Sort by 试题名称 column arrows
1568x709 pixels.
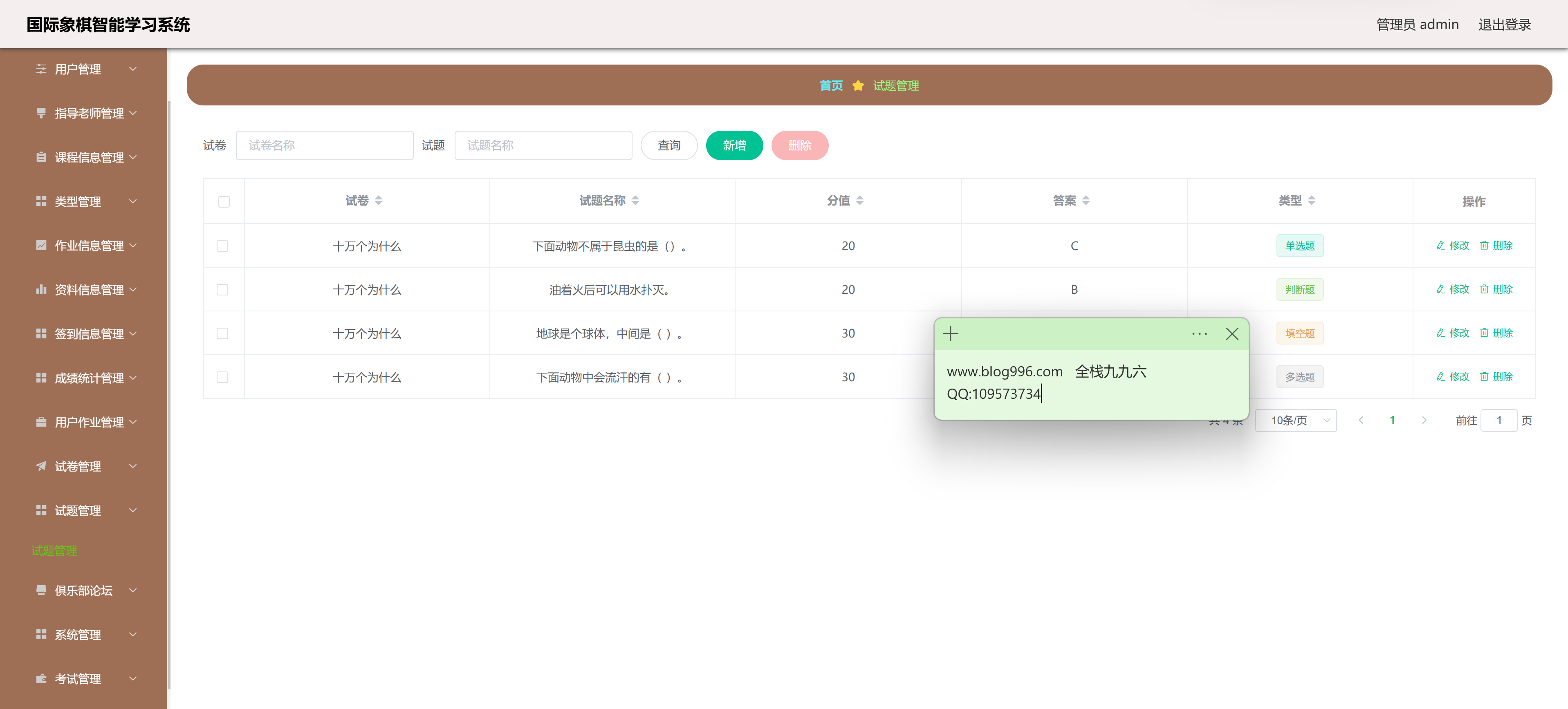point(635,200)
